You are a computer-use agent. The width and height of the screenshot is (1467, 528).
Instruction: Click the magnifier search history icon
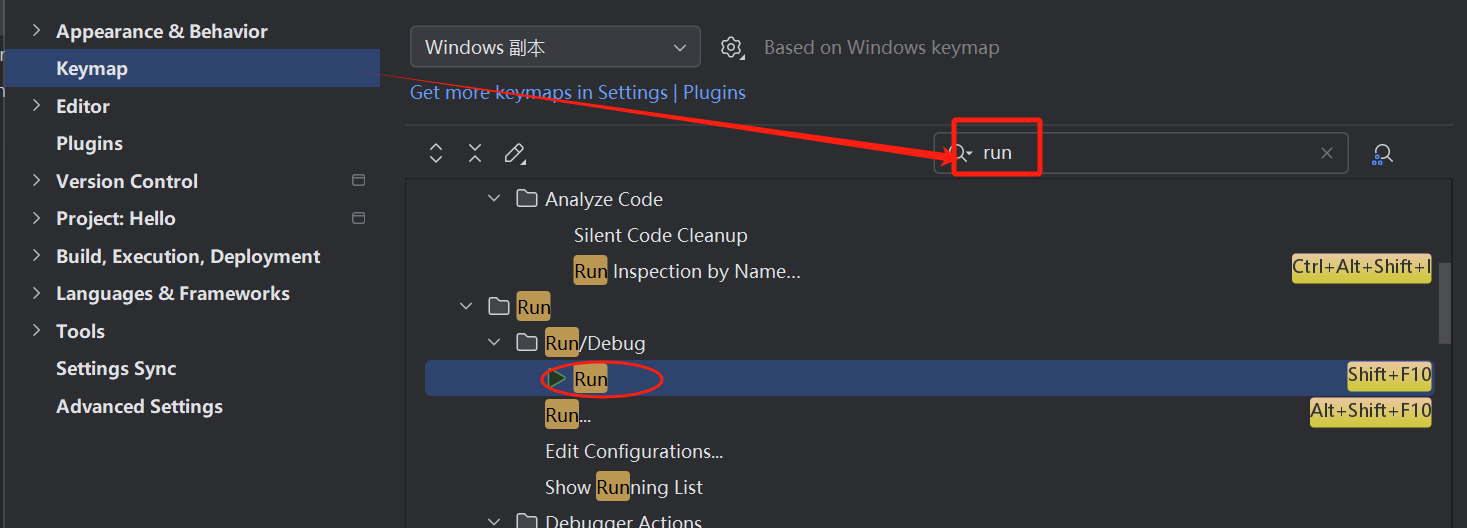click(x=960, y=153)
